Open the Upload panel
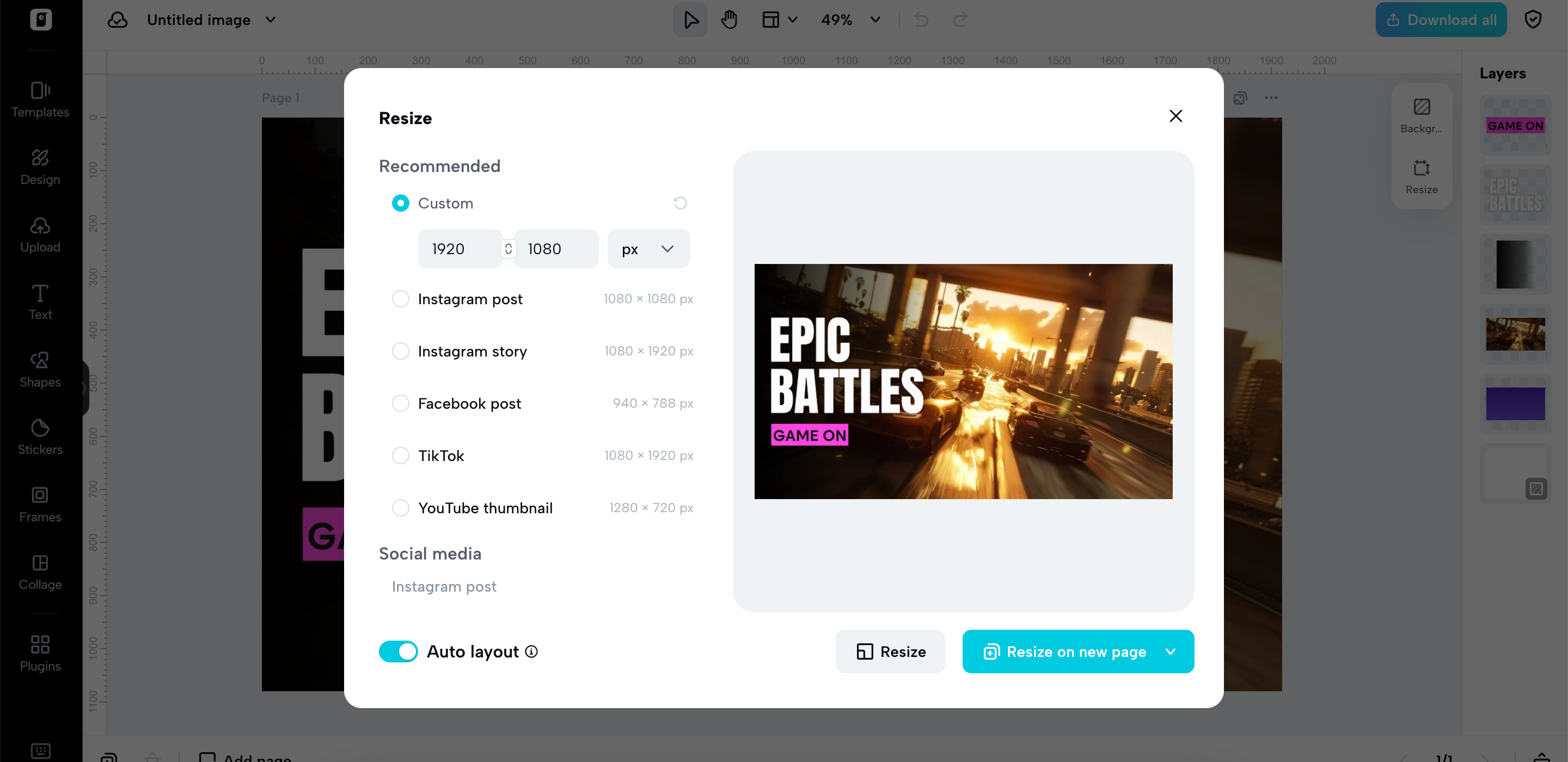Viewport: 1568px width, 762px height. click(x=40, y=235)
